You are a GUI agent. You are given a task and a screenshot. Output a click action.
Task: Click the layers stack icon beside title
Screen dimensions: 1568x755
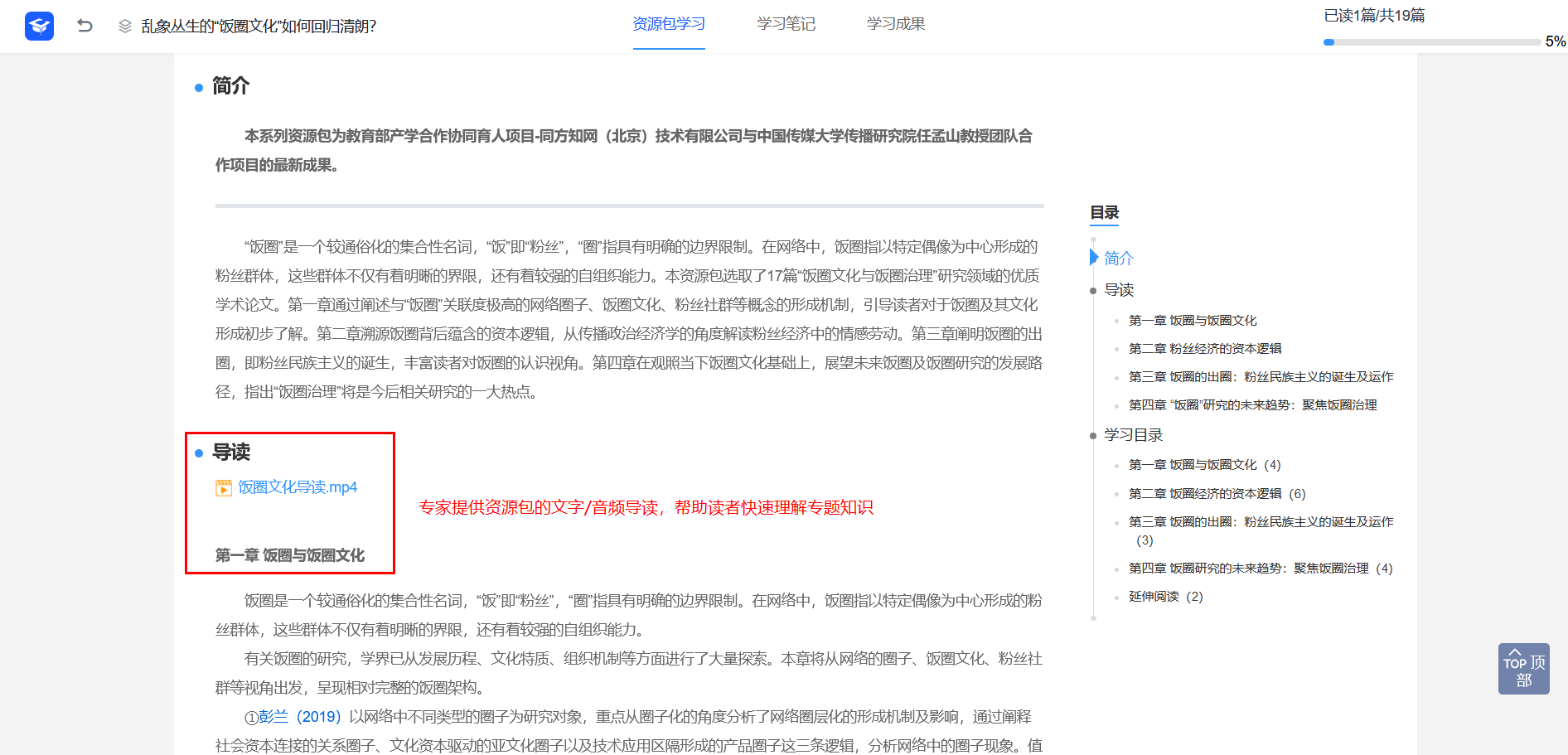click(125, 27)
